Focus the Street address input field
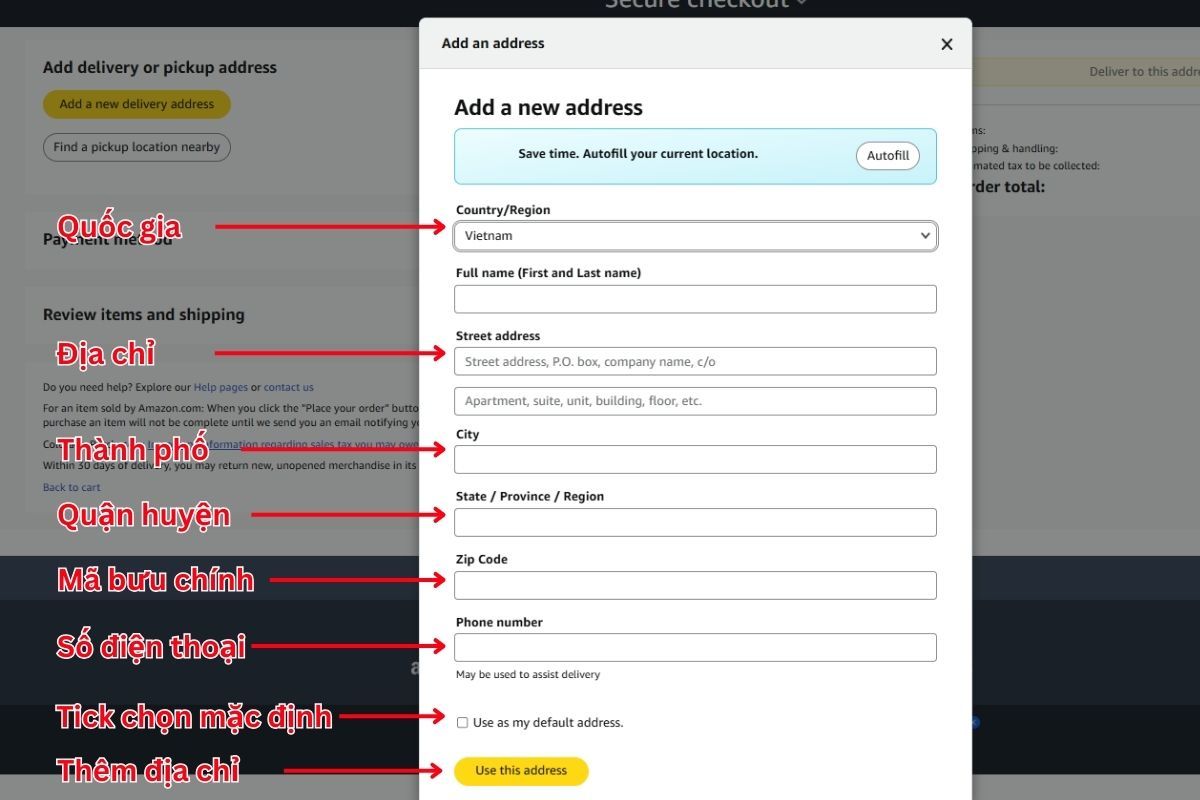This screenshot has height=800, width=1200. (695, 362)
